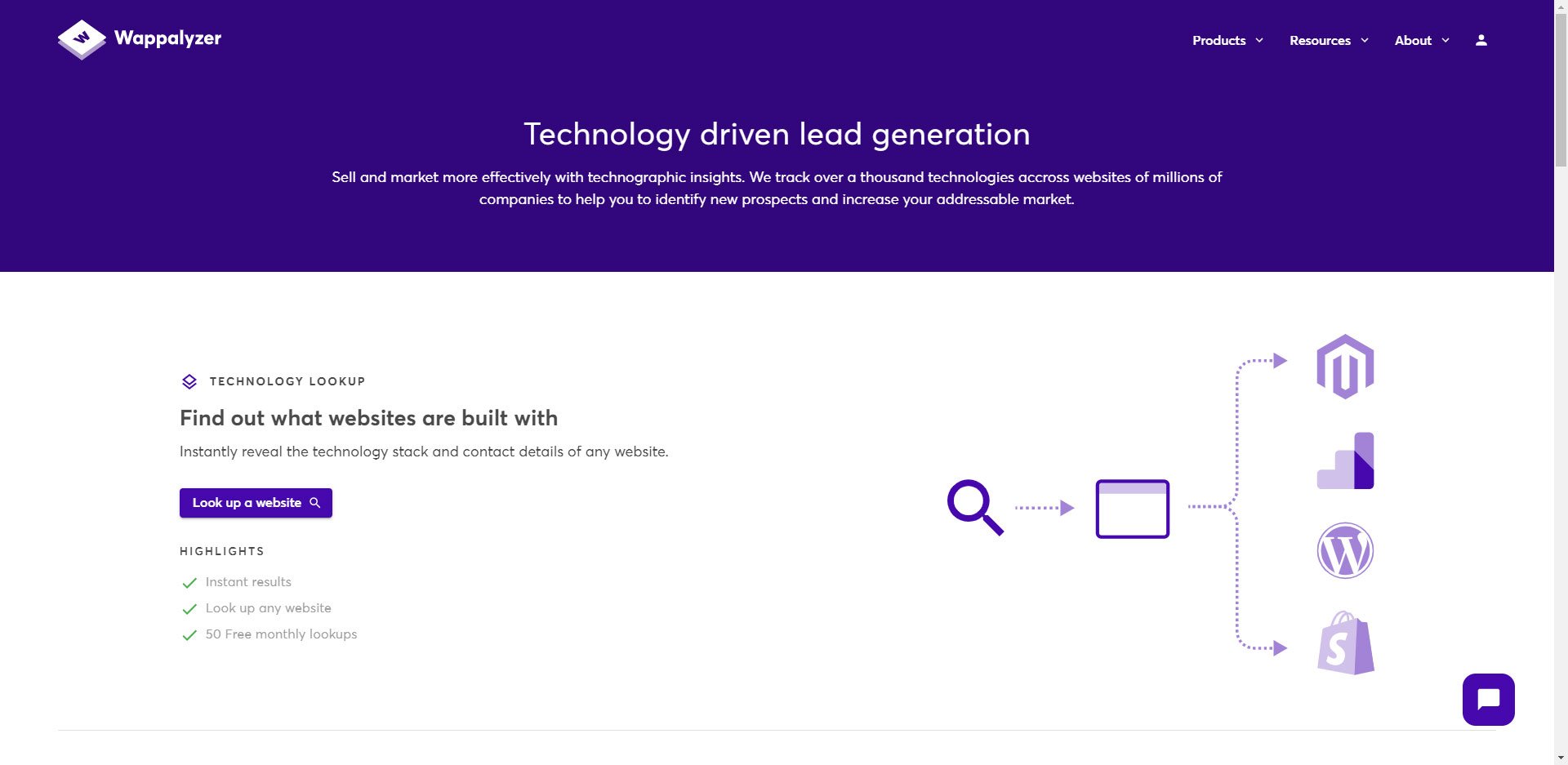This screenshot has width=1568, height=765.
Task: Open the chat widget bubble
Action: pos(1488,700)
